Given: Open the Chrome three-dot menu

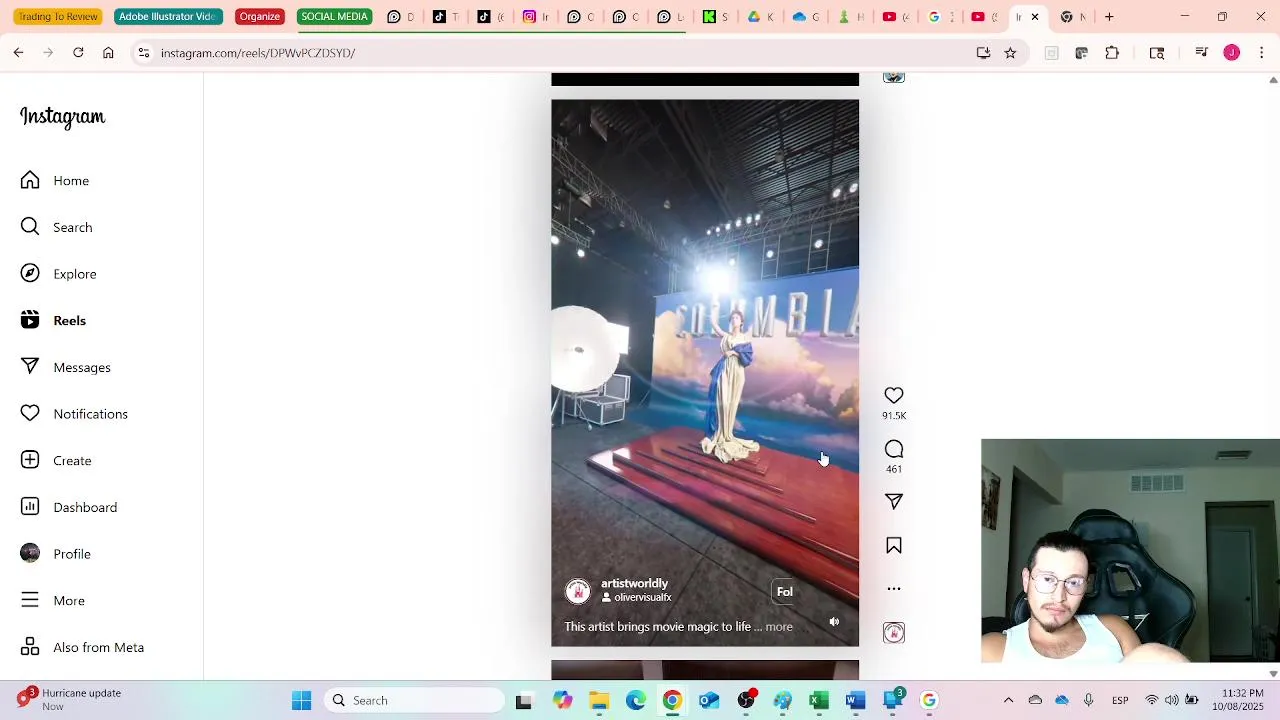Looking at the screenshot, I should point(1262,53).
